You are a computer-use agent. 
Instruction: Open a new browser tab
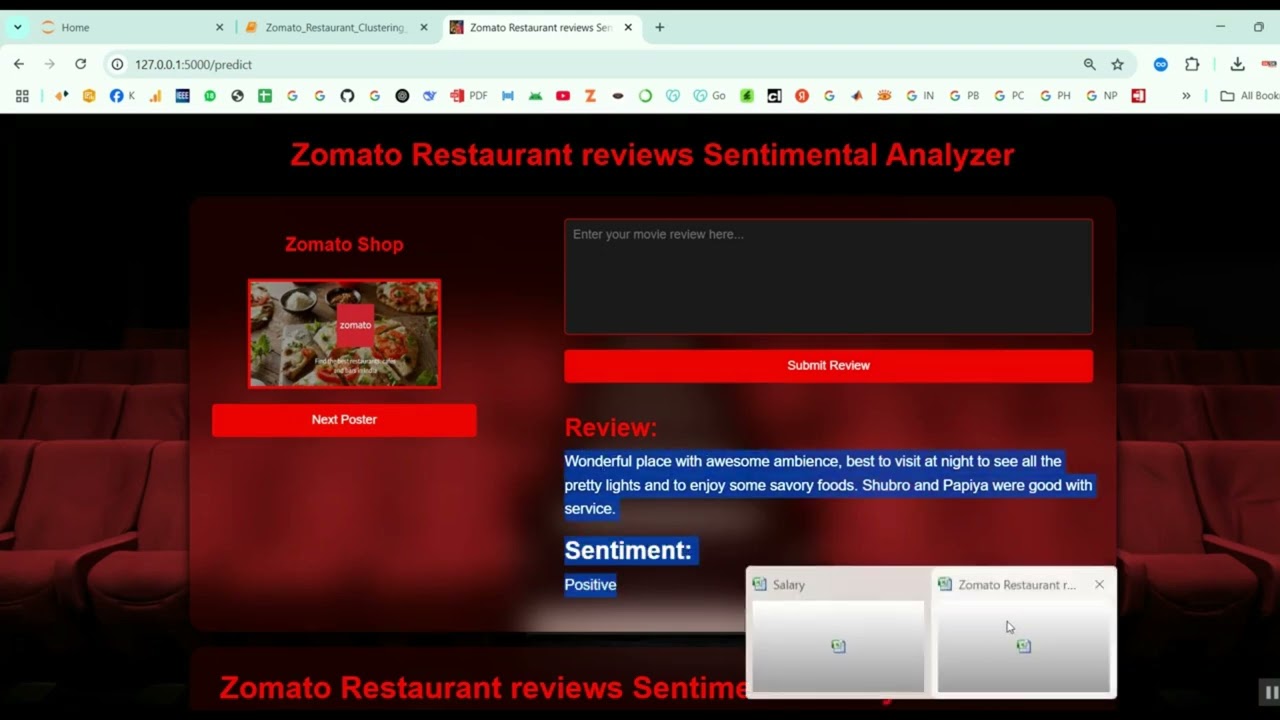[659, 27]
